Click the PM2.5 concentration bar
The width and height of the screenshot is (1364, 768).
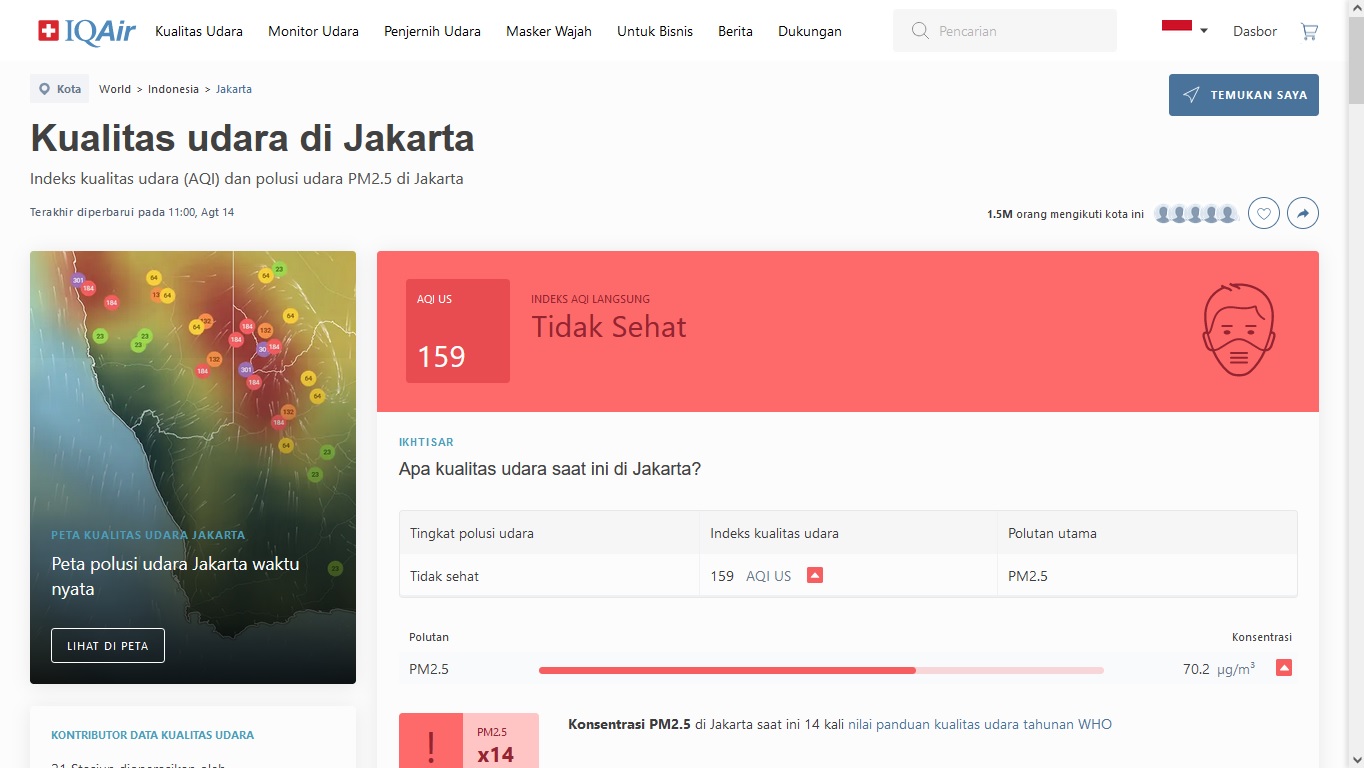820,669
